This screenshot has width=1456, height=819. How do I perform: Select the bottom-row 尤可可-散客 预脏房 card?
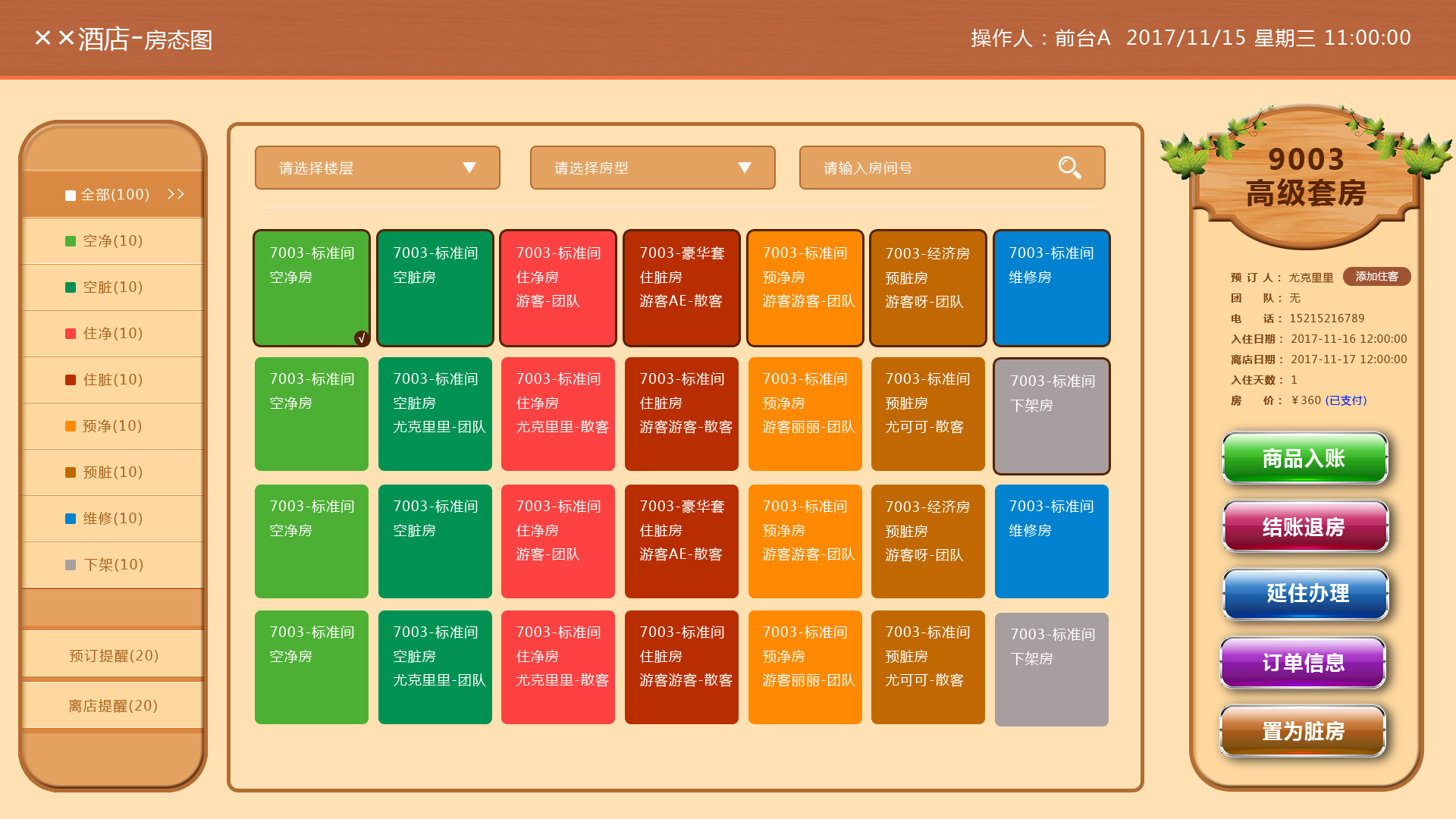coord(928,667)
